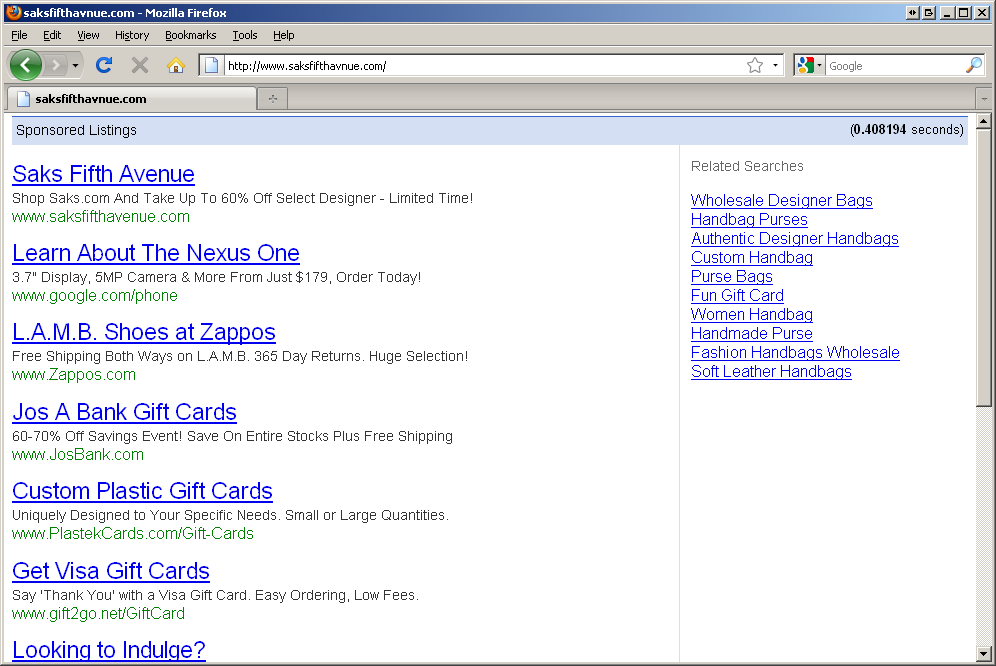Visit the Custom Plastic Gift Cards link
The width and height of the screenshot is (996, 666).
click(142, 491)
